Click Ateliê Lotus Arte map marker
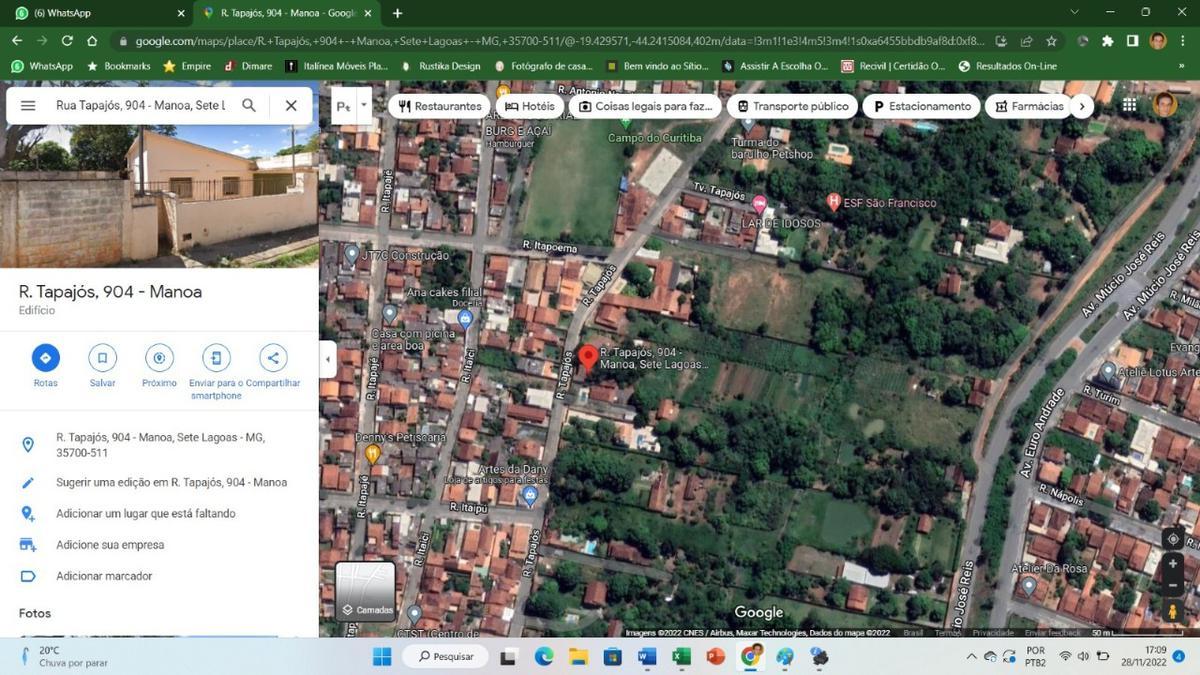 pyautogui.click(x=1108, y=372)
